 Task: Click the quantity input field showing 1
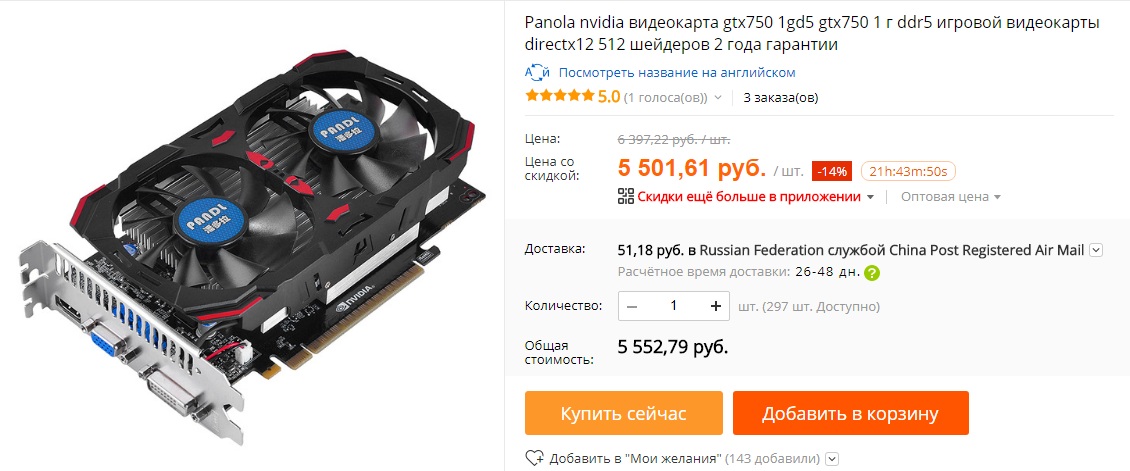(674, 306)
